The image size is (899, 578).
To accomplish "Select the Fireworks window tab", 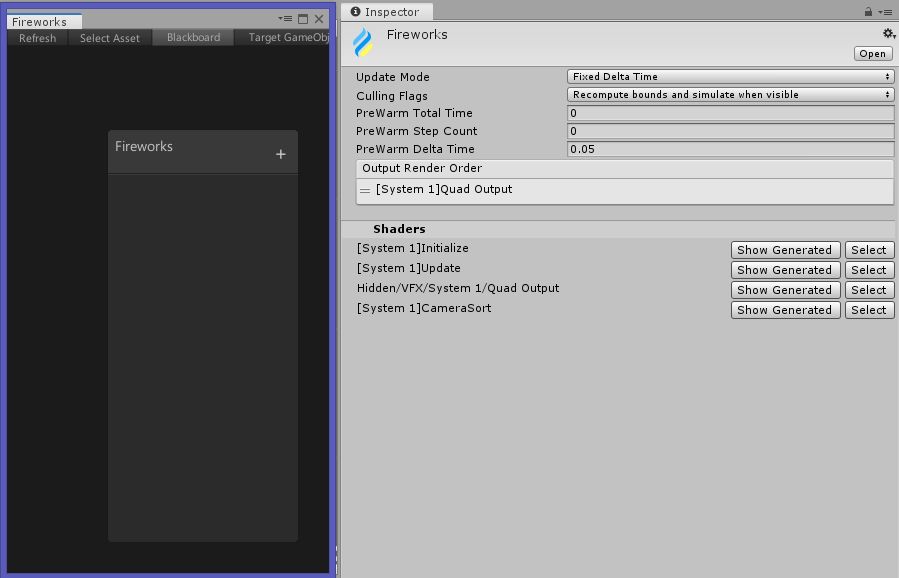I will 40,21.
